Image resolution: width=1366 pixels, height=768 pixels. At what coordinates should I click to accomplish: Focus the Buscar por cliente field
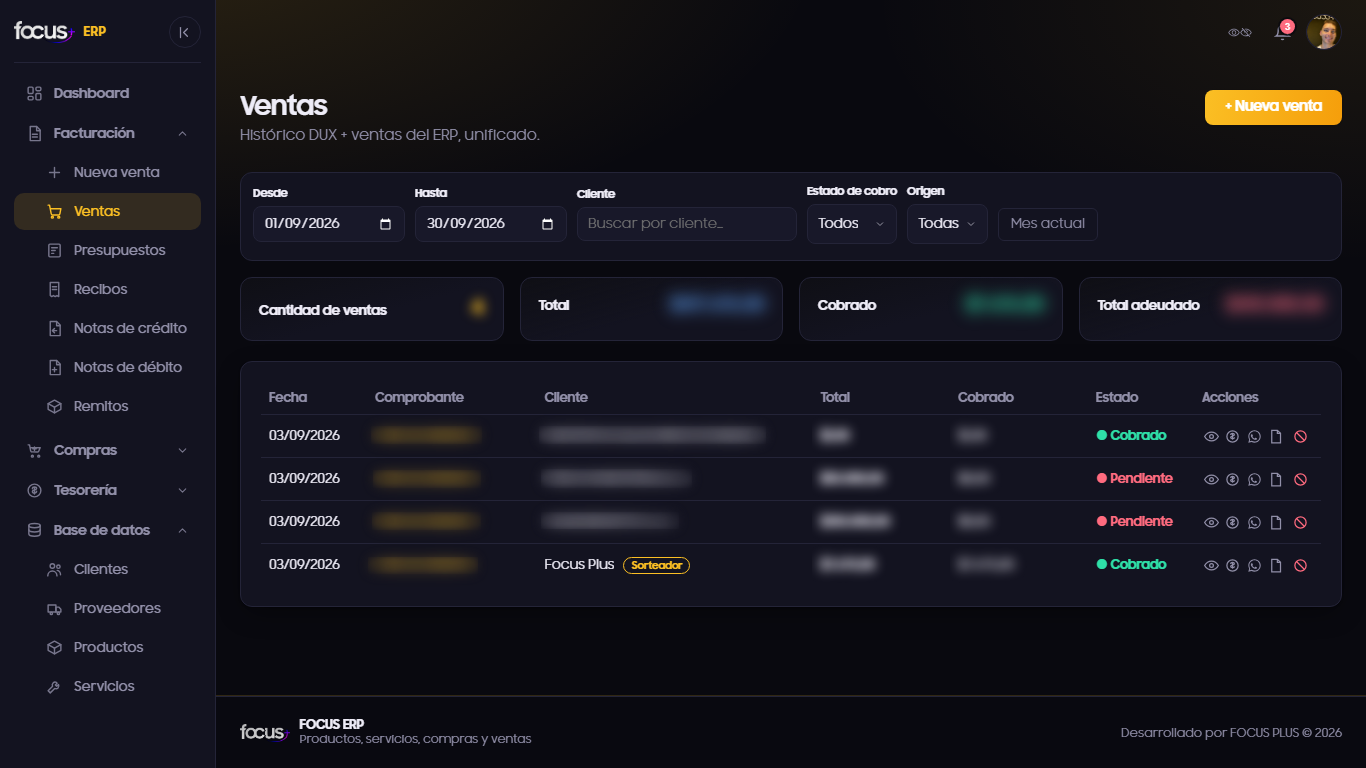(687, 224)
